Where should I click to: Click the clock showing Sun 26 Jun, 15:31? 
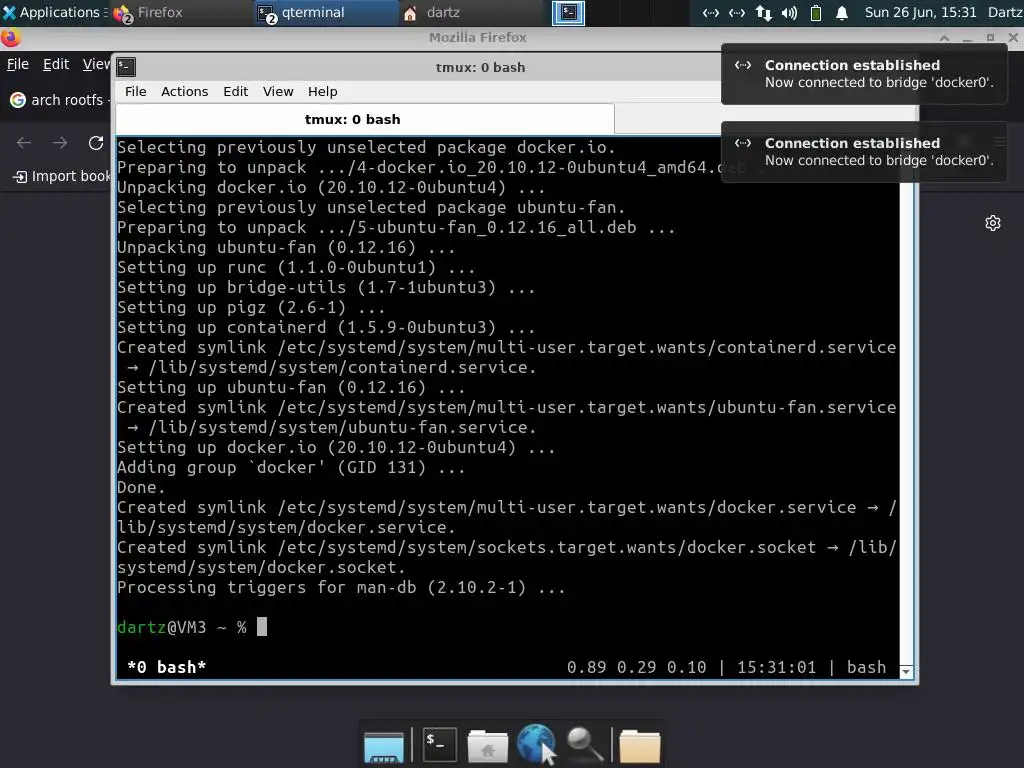tap(920, 12)
